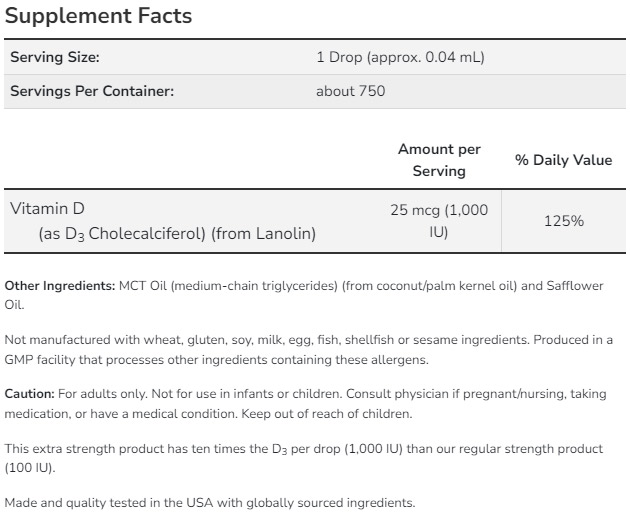Select the 1 Drop serving size value
Screen dimensions: 630x514
tap(400, 58)
